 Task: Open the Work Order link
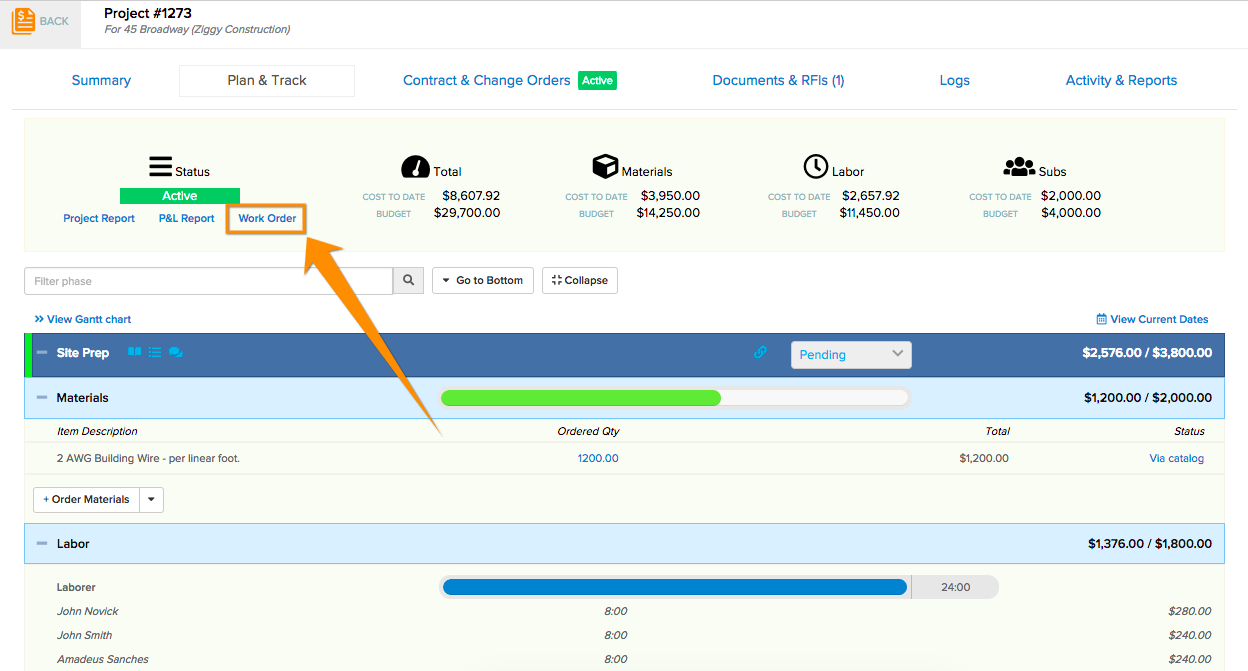[267, 218]
